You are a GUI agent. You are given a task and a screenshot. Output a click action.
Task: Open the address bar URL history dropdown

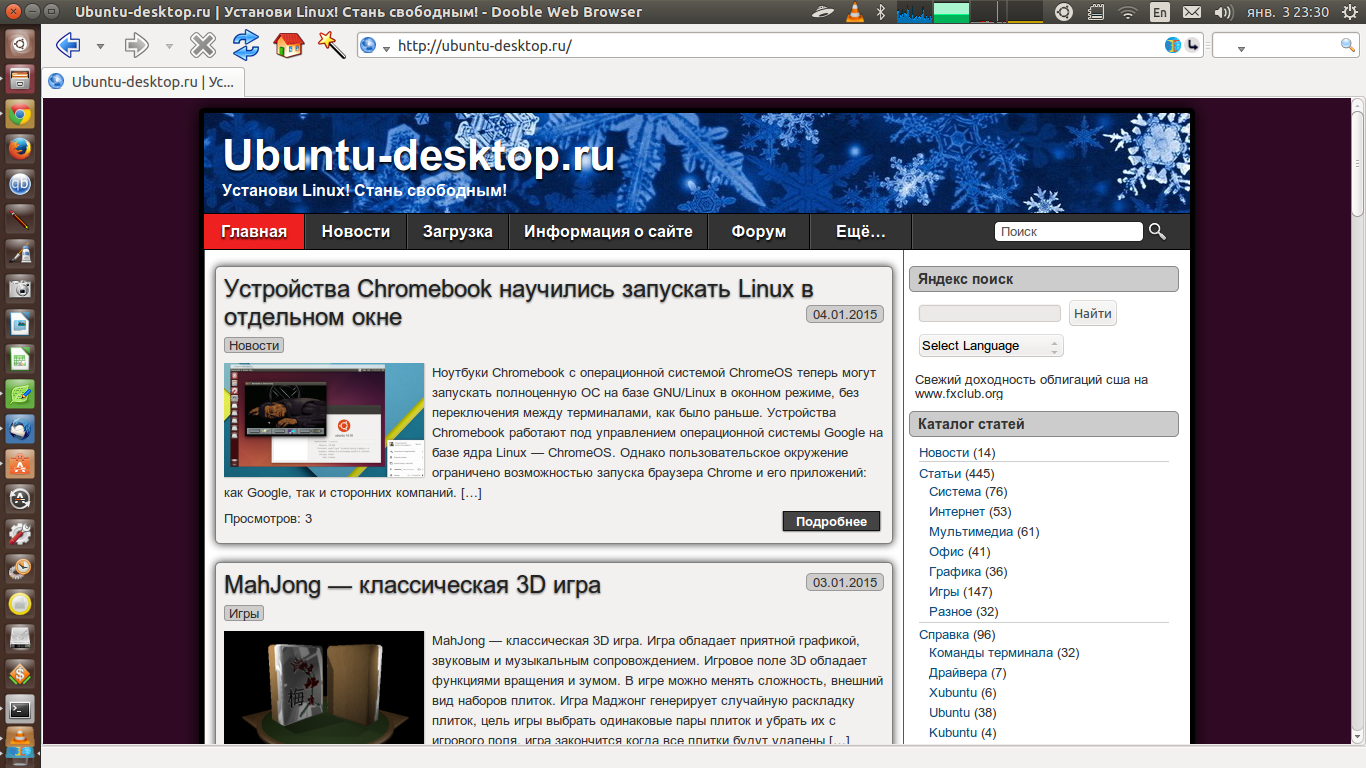[x=386, y=47]
